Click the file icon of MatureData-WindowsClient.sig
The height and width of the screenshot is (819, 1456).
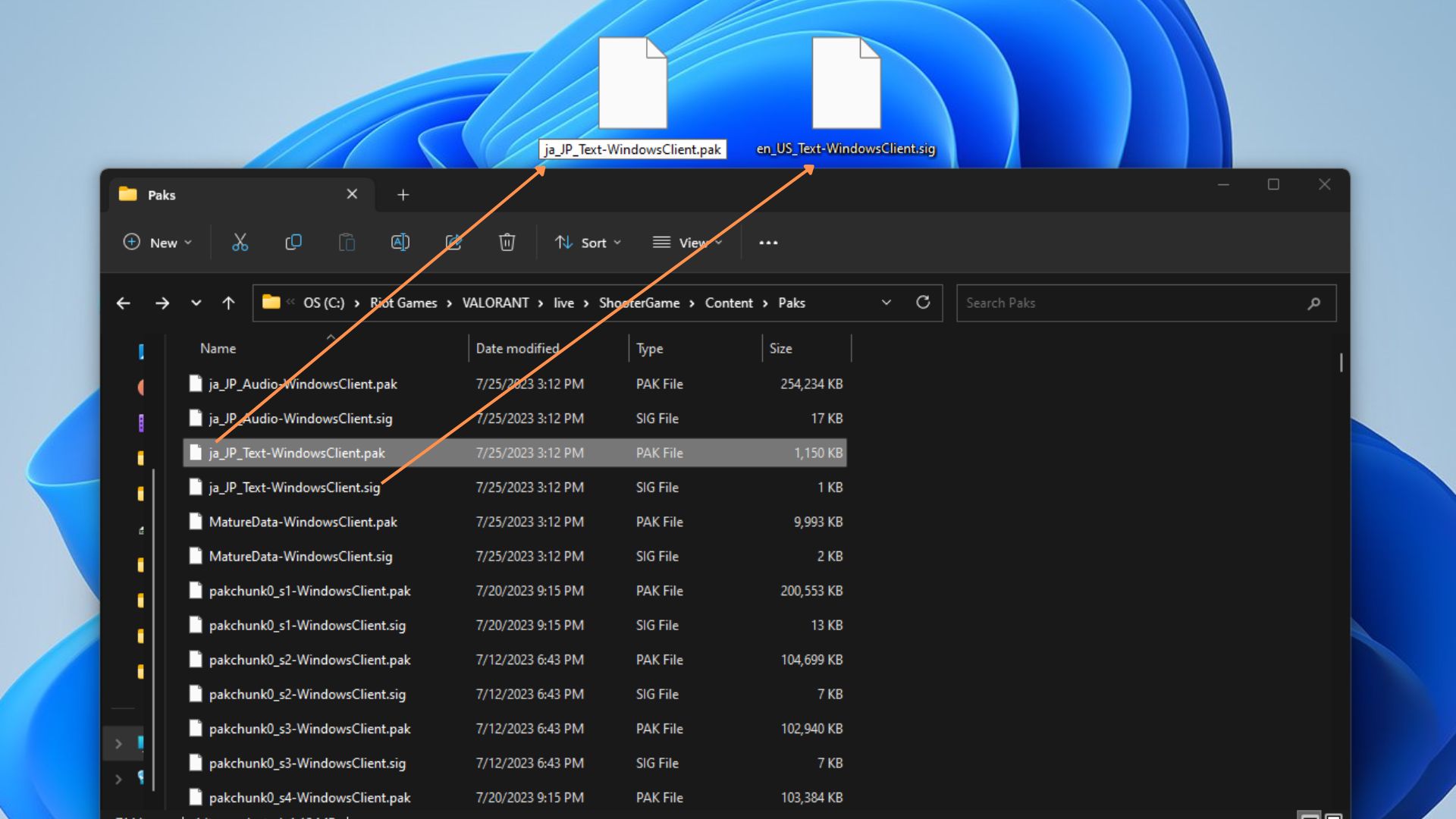[x=196, y=556]
